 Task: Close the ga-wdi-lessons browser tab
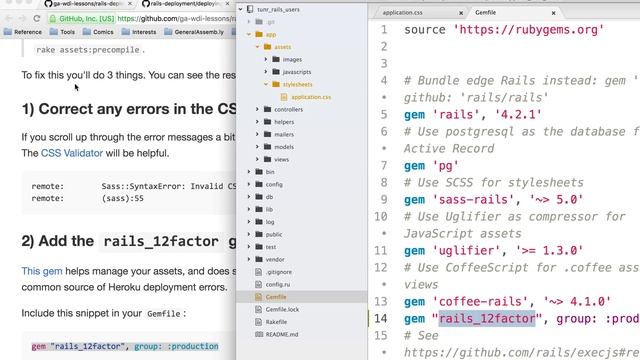point(130,4)
